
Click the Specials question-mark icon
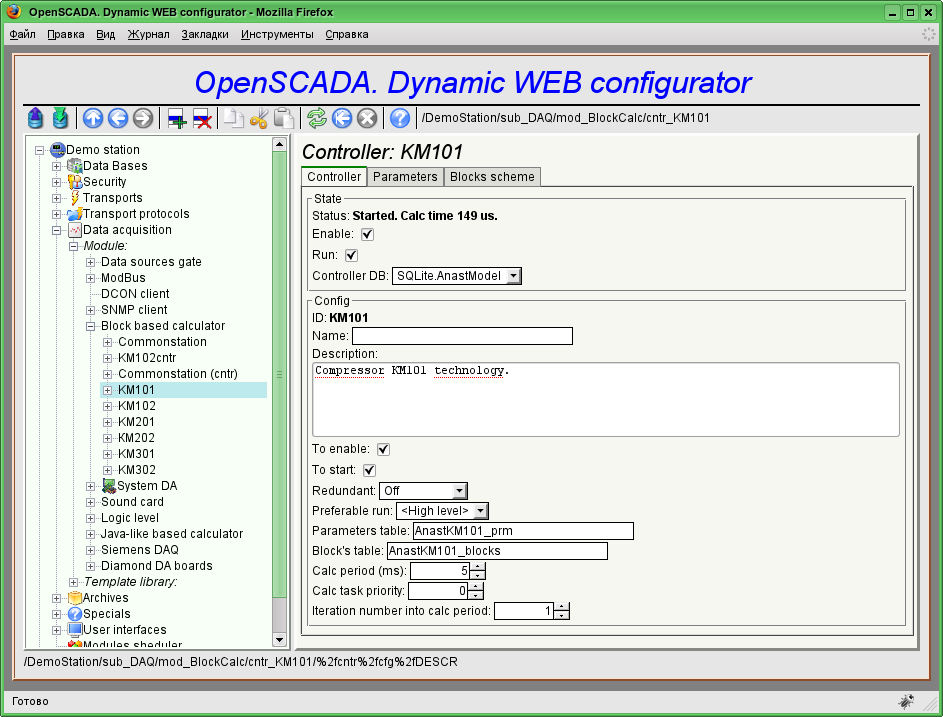pos(75,614)
